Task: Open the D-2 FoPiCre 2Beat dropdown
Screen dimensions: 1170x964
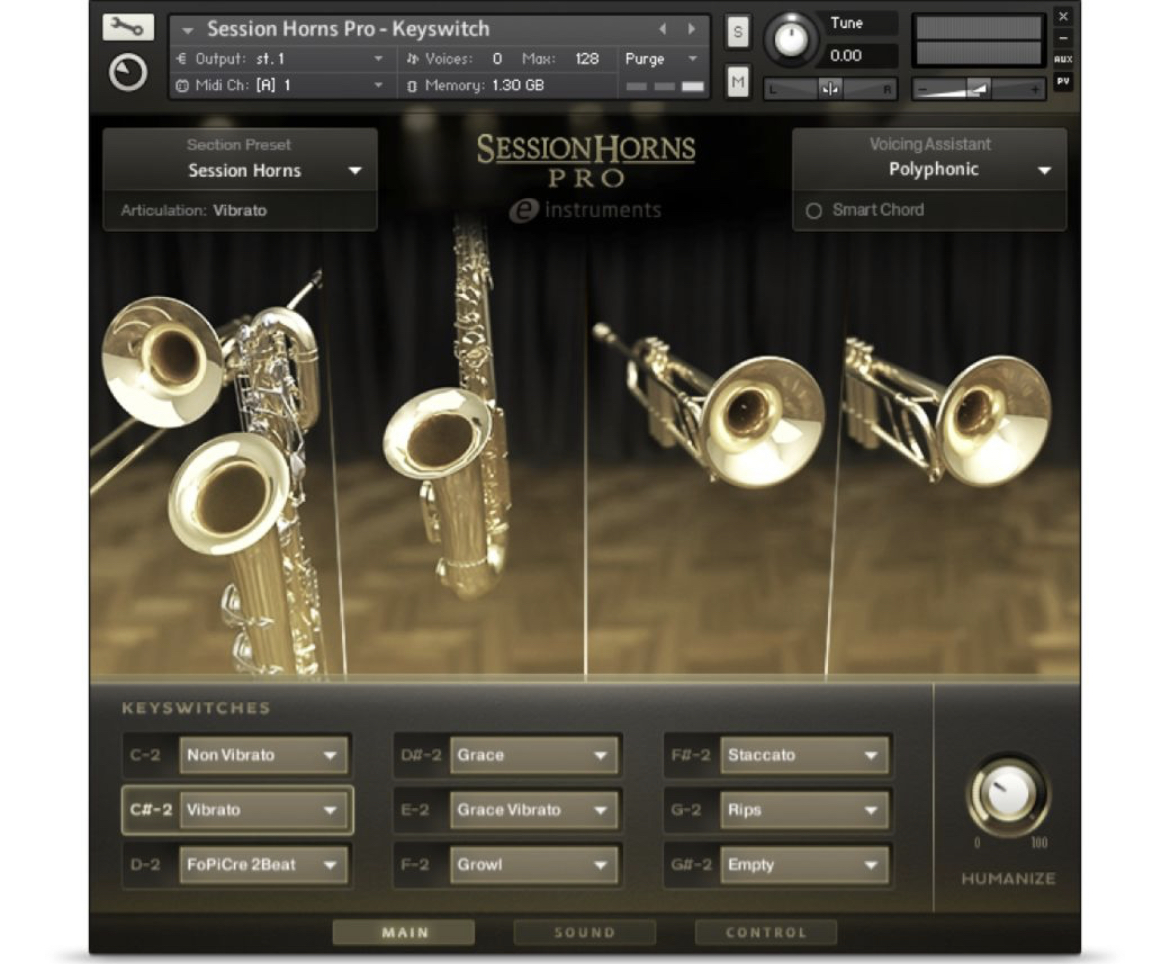Action: (x=263, y=865)
